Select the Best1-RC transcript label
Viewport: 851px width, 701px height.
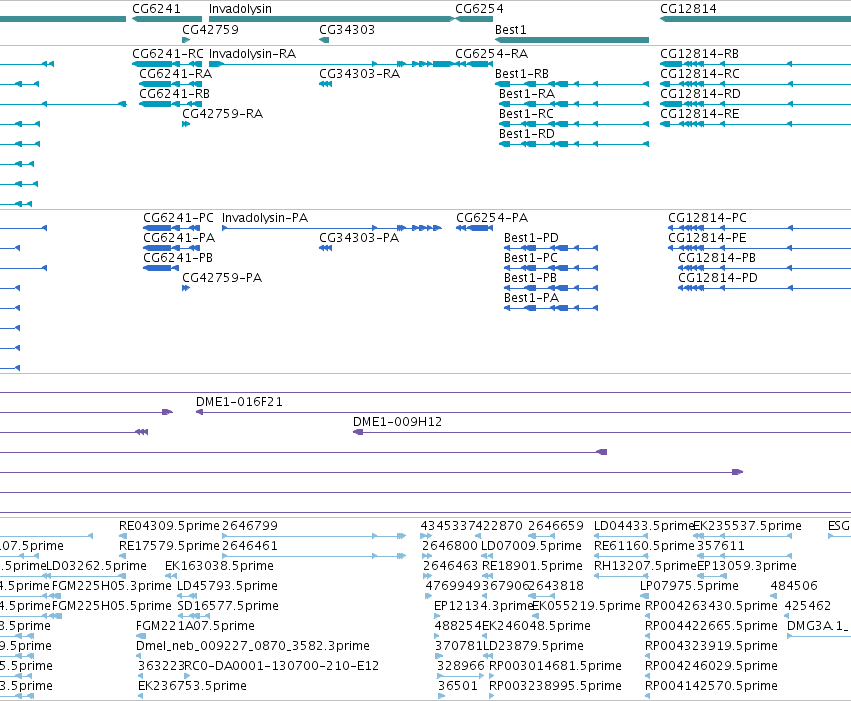click(x=526, y=114)
